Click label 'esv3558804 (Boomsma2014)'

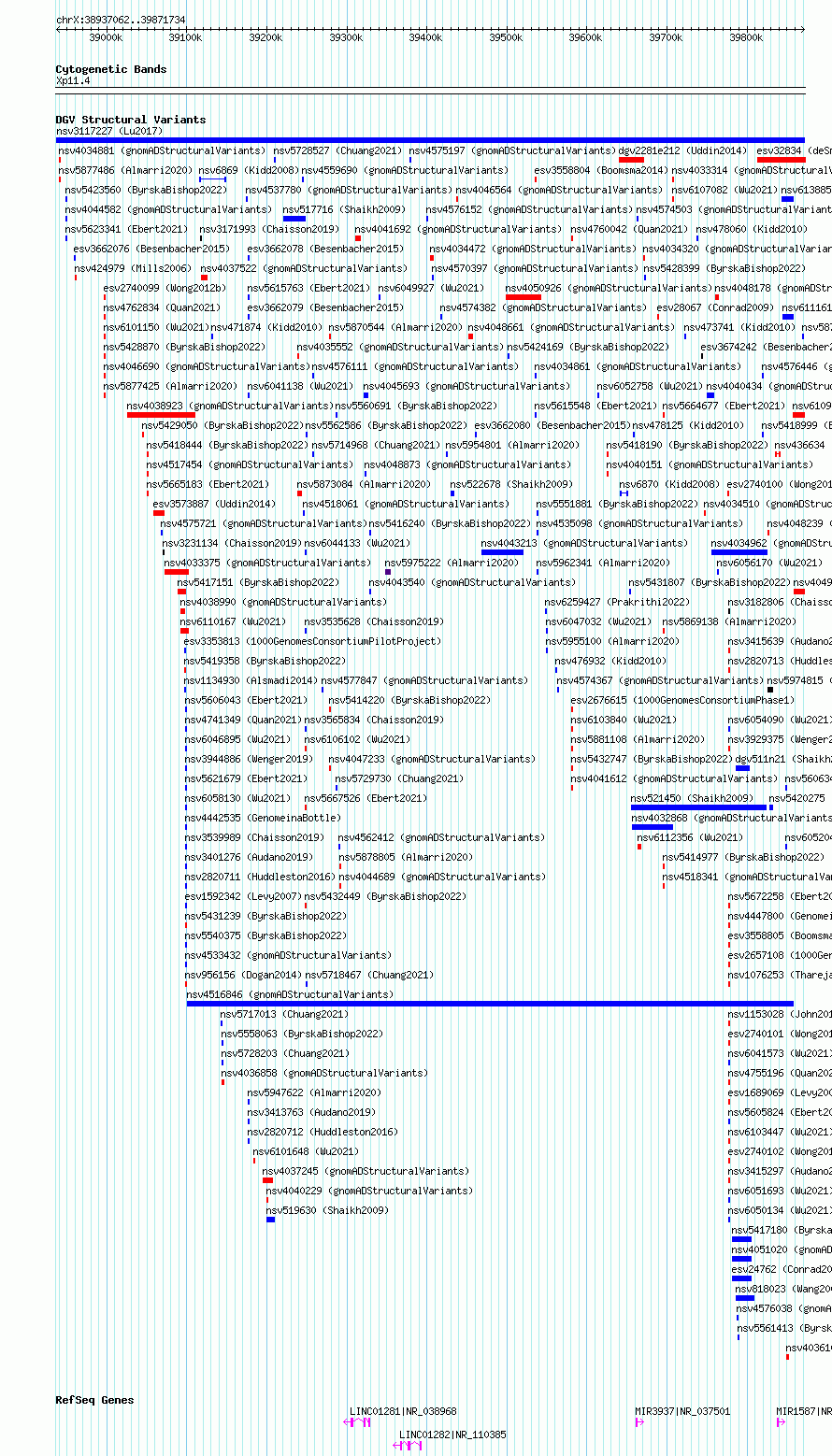click(601, 170)
